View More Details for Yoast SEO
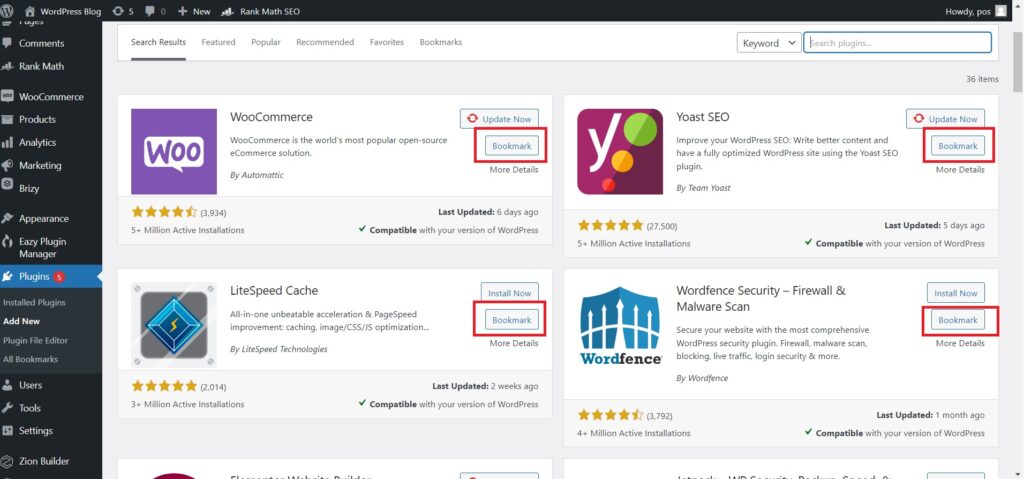Image resolution: width=1024 pixels, height=479 pixels. click(x=960, y=170)
